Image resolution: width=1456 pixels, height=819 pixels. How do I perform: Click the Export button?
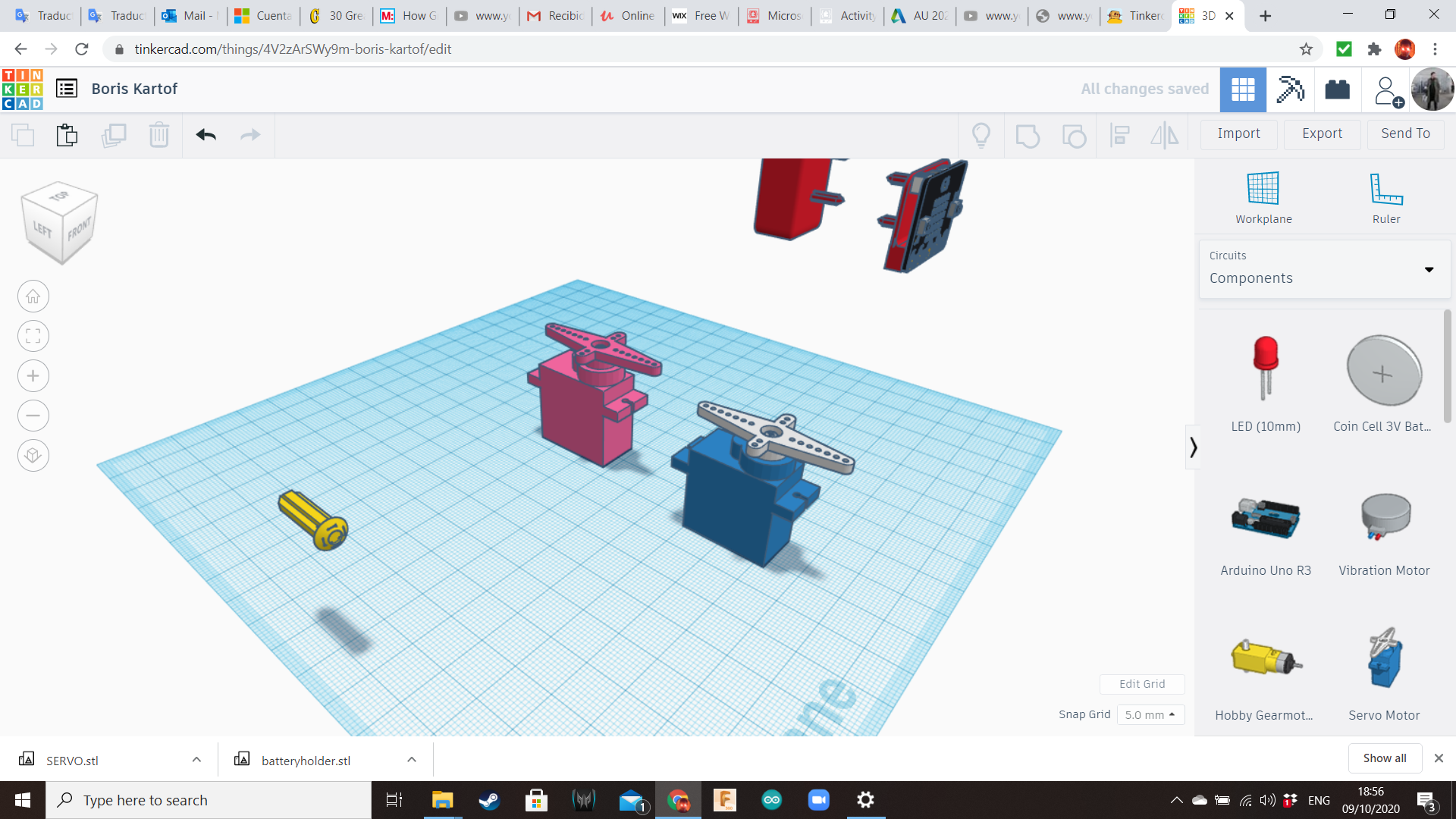[x=1322, y=133]
